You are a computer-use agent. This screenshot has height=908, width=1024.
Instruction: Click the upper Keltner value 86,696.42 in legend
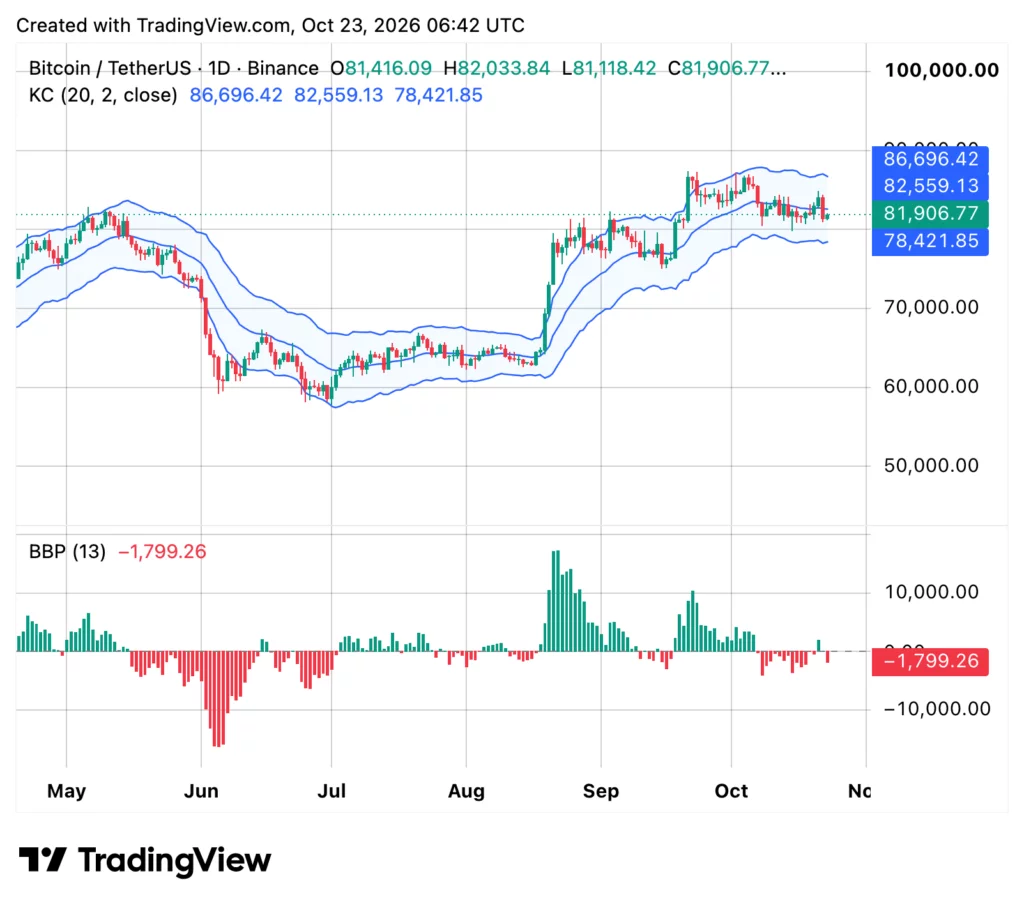[236, 95]
